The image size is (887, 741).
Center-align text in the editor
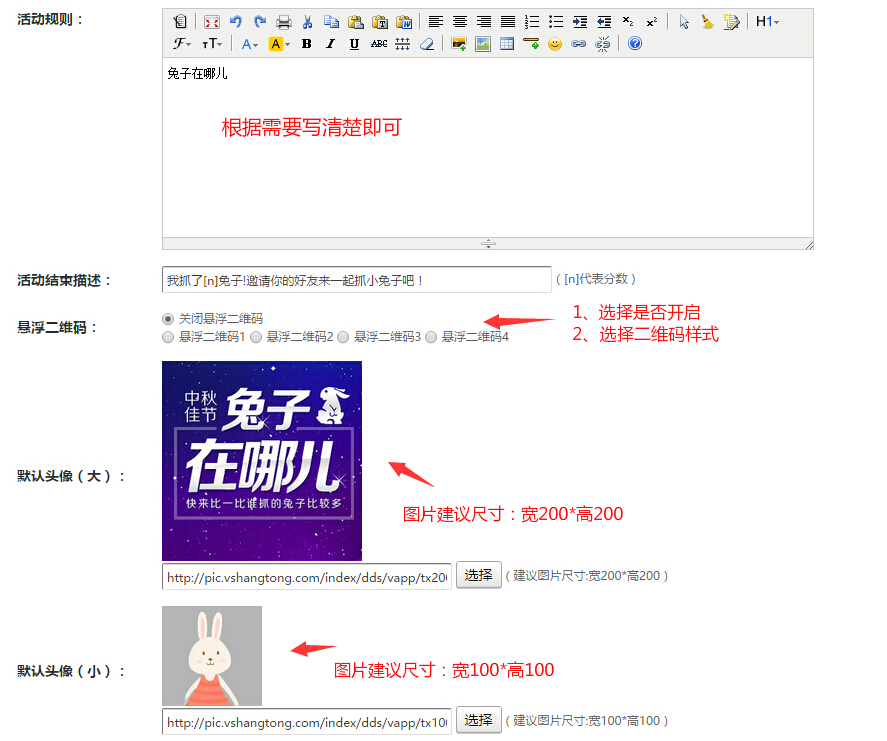pyautogui.click(x=460, y=21)
